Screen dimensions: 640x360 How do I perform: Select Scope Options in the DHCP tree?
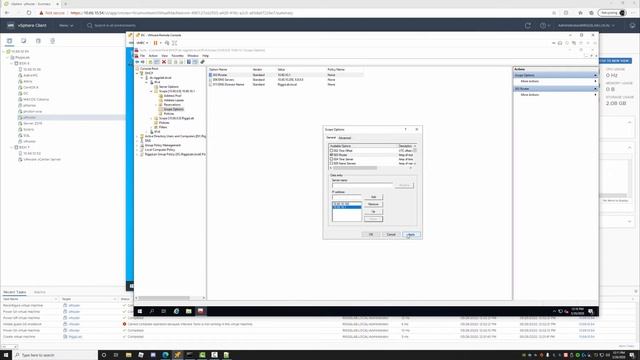click(x=173, y=109)
